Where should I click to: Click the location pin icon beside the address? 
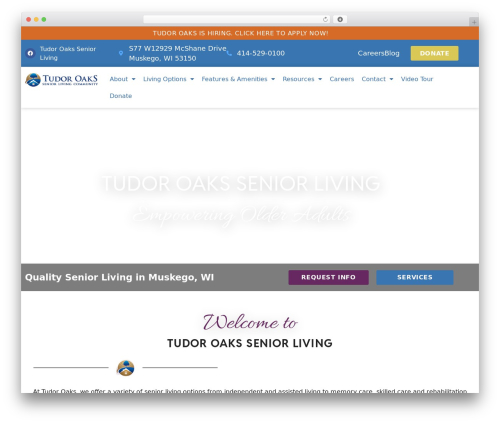coord(121,53)
